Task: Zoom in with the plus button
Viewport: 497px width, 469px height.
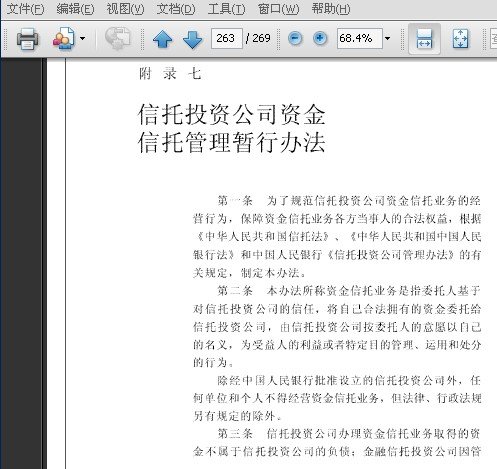Action: (320, 38)
